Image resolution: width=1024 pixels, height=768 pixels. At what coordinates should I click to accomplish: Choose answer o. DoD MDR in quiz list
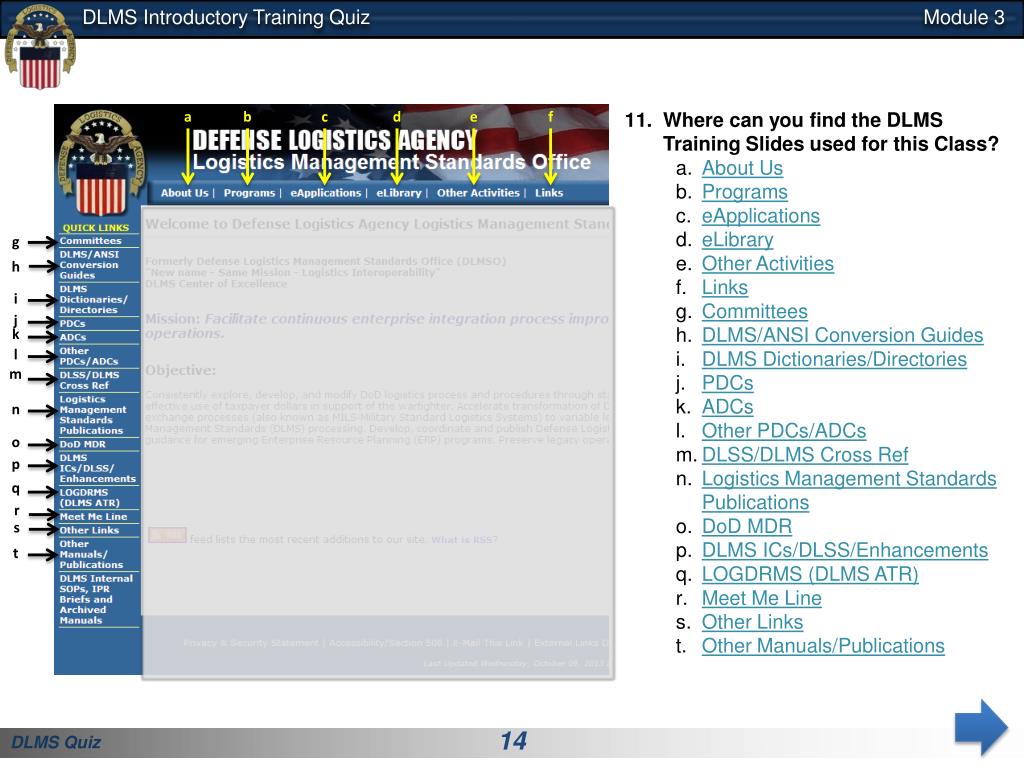click(x=747, y=526)
